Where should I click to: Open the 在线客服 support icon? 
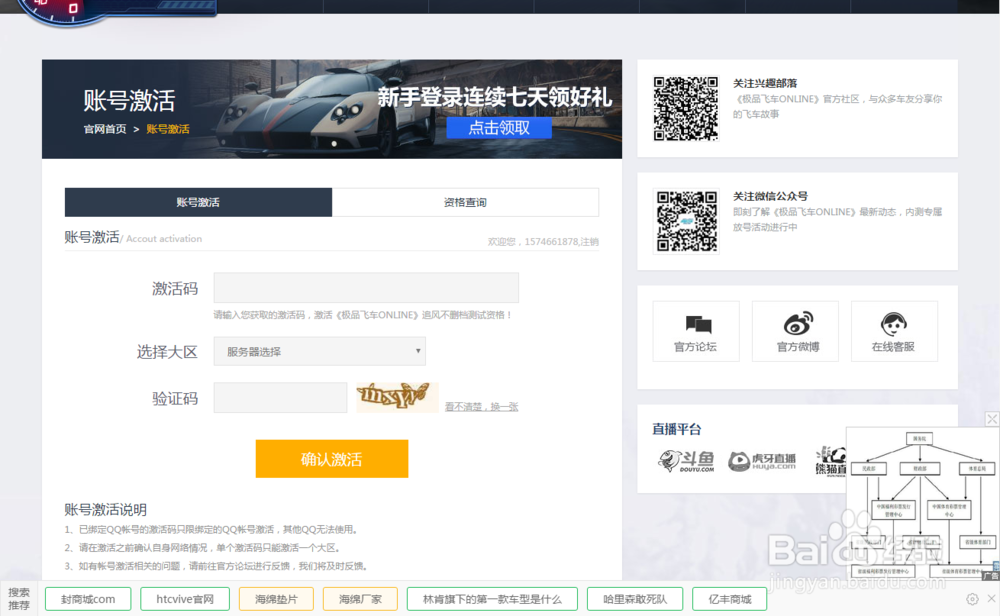tap(894, 332)
